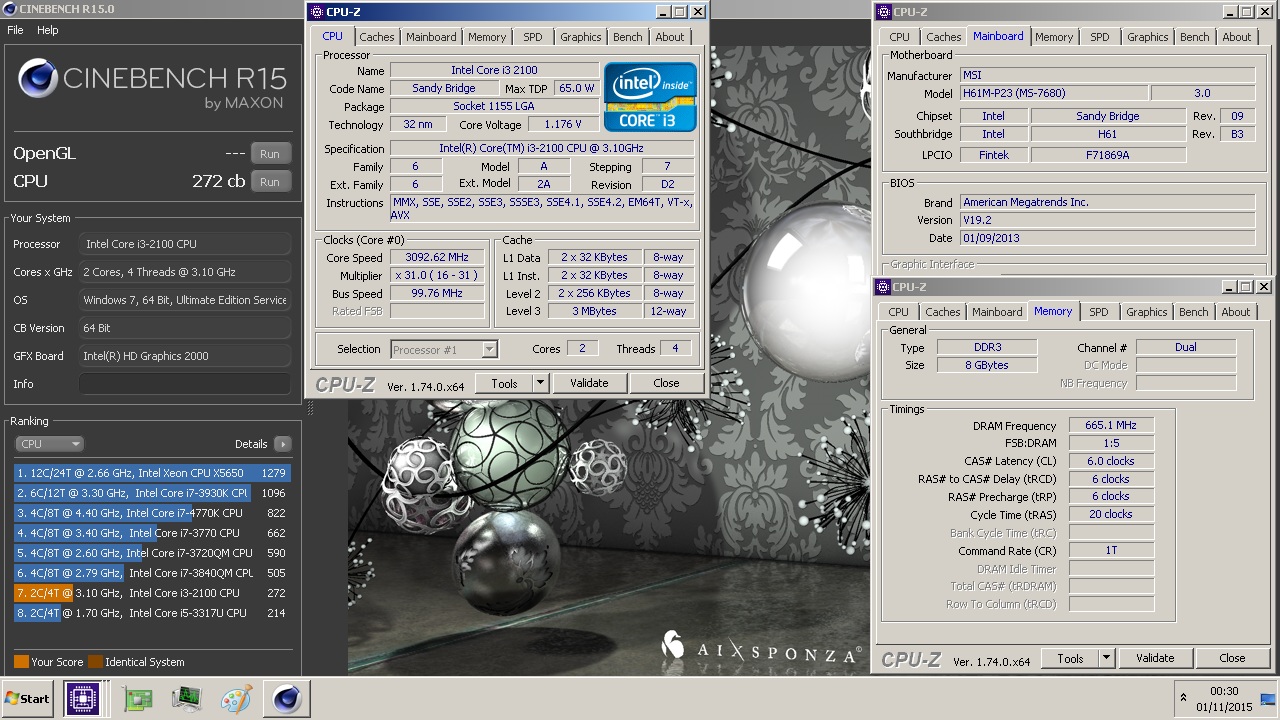
Task: Click Validate in the center CPU-Z window
Action: [589, 383]
